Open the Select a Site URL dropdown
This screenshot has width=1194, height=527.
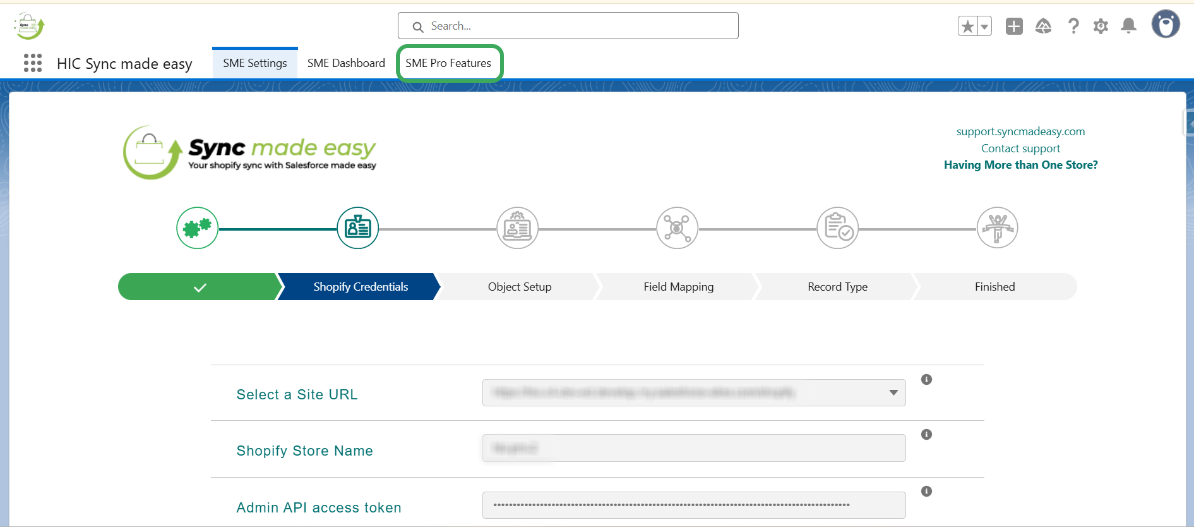click(x=694, y=393)
